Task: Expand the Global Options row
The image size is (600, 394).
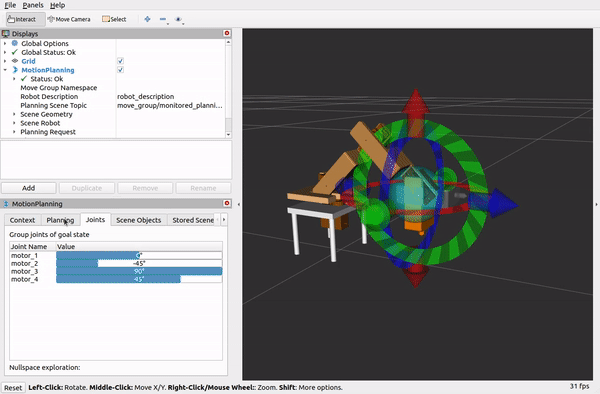Action: 5,43
